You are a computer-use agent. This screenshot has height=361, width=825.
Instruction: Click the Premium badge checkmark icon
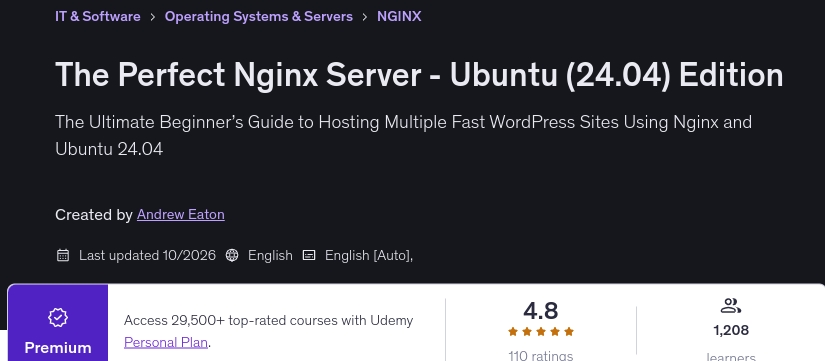[58, 317]
